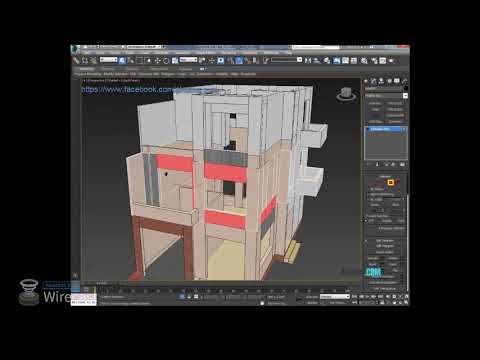Open the Render Setup dialog
Viewport: 480px width, 360px height.
[374, 60]
